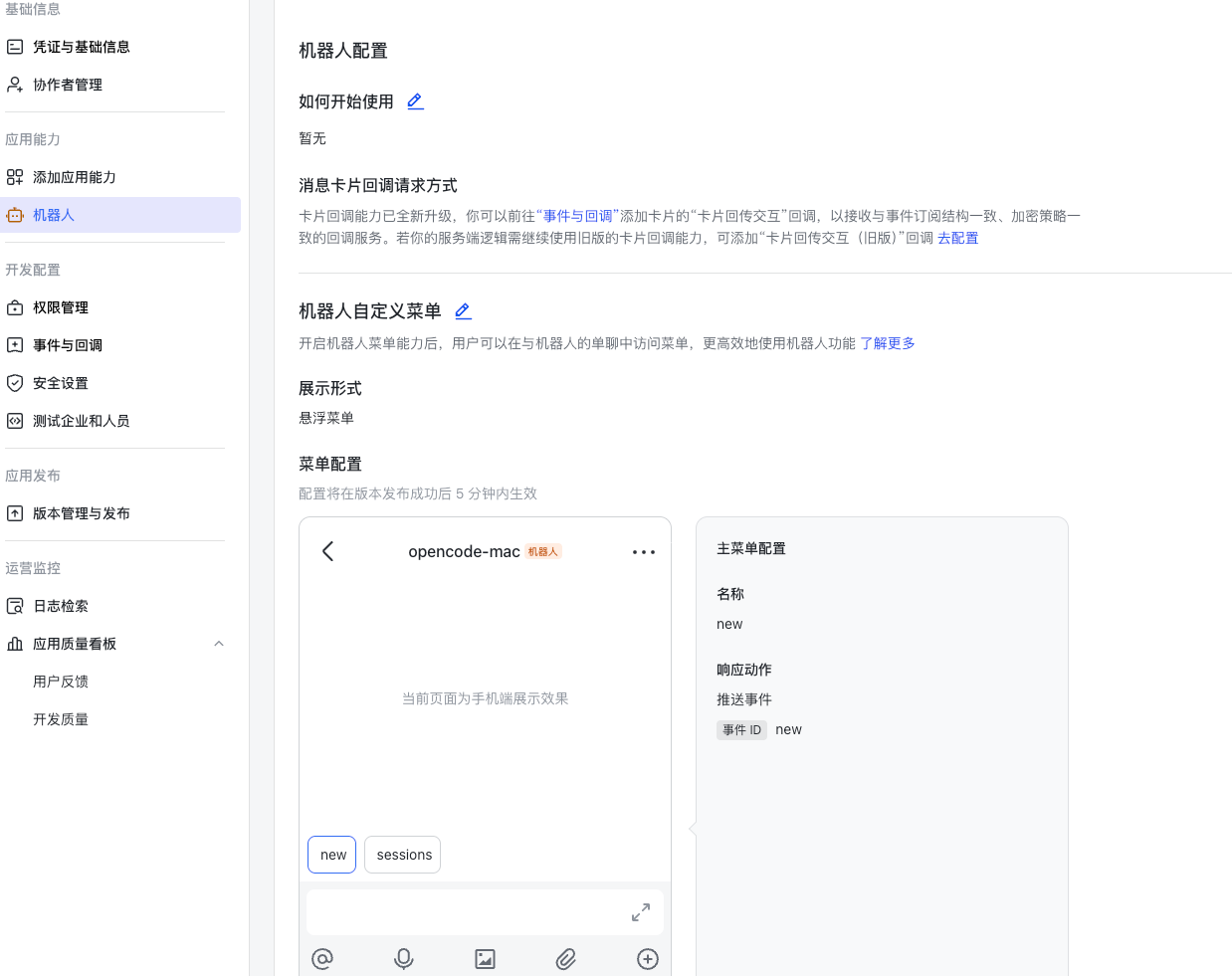Click the 应用质量看板 chart icon
The height and width of the screenshot is (976, 1232).
[15, 644]
